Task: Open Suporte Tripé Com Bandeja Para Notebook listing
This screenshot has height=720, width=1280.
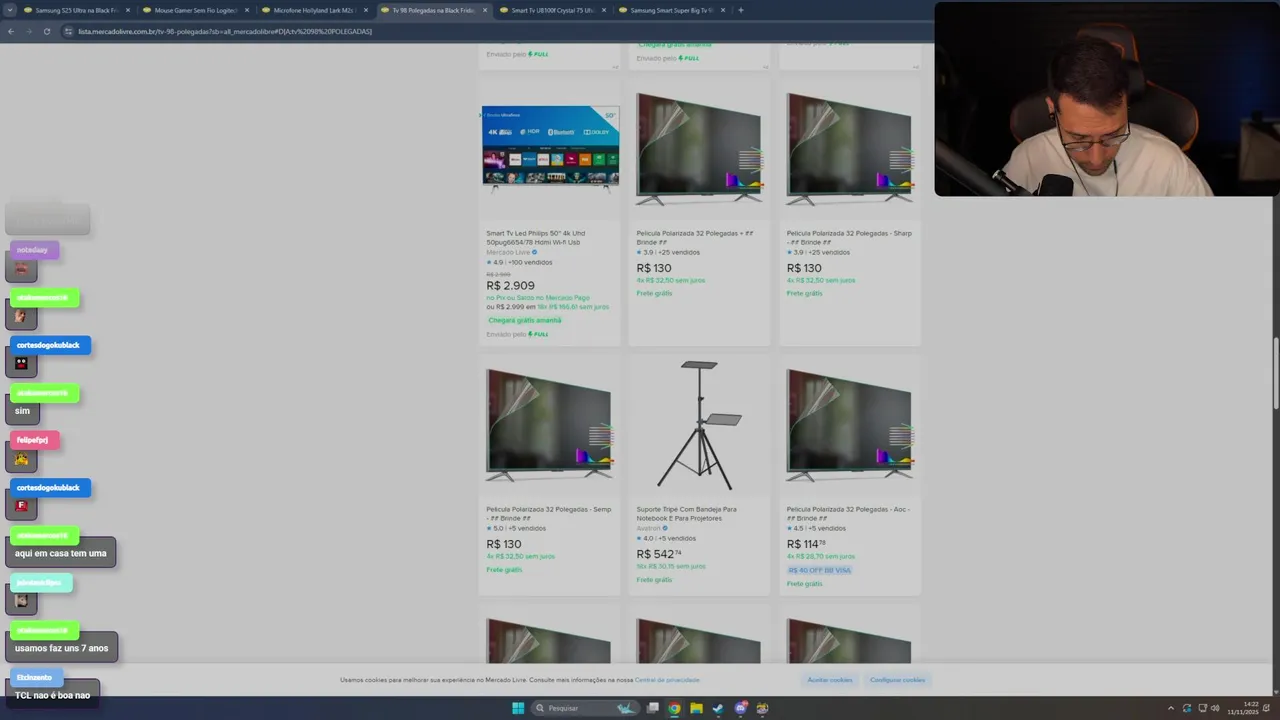Action: [686, 513]
